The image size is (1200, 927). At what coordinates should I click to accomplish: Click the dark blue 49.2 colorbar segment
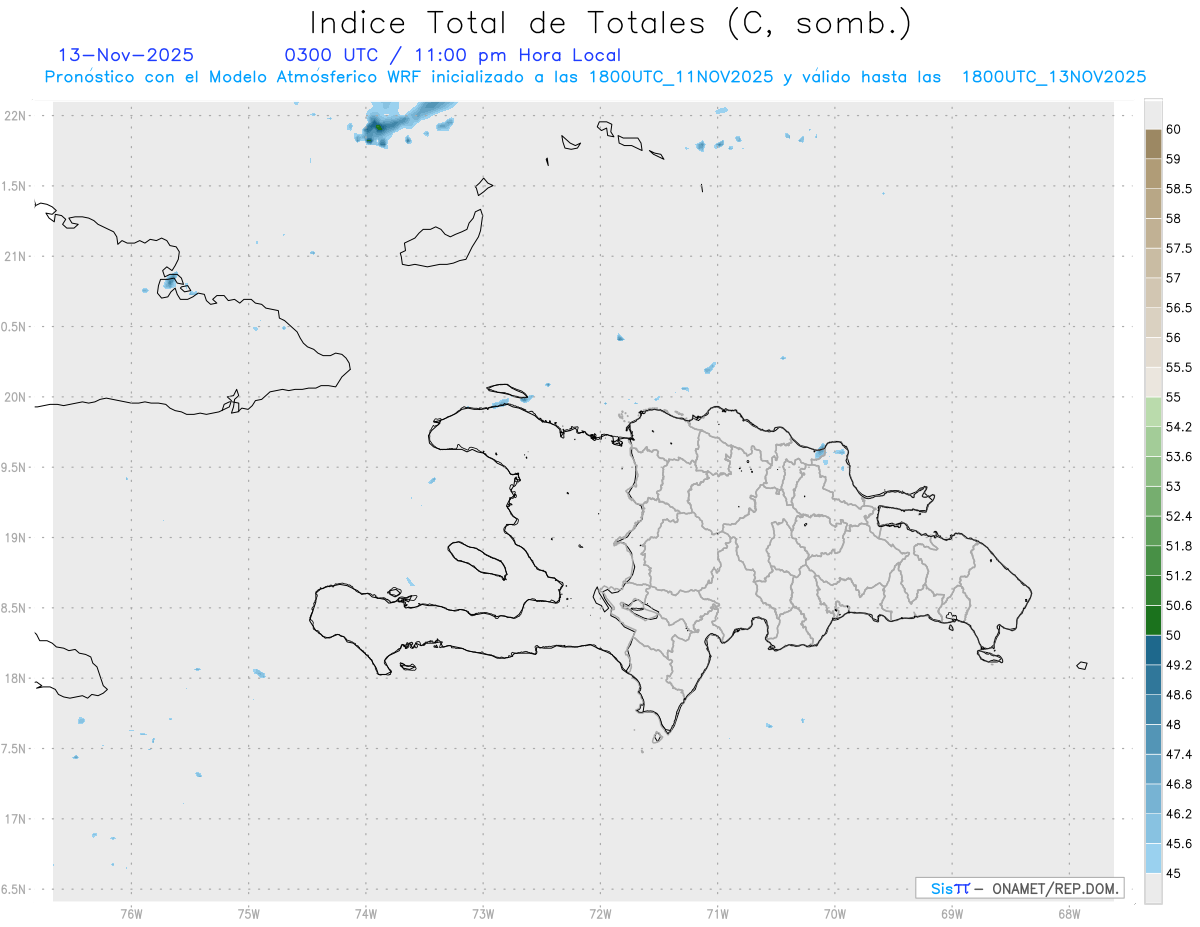1153,650
